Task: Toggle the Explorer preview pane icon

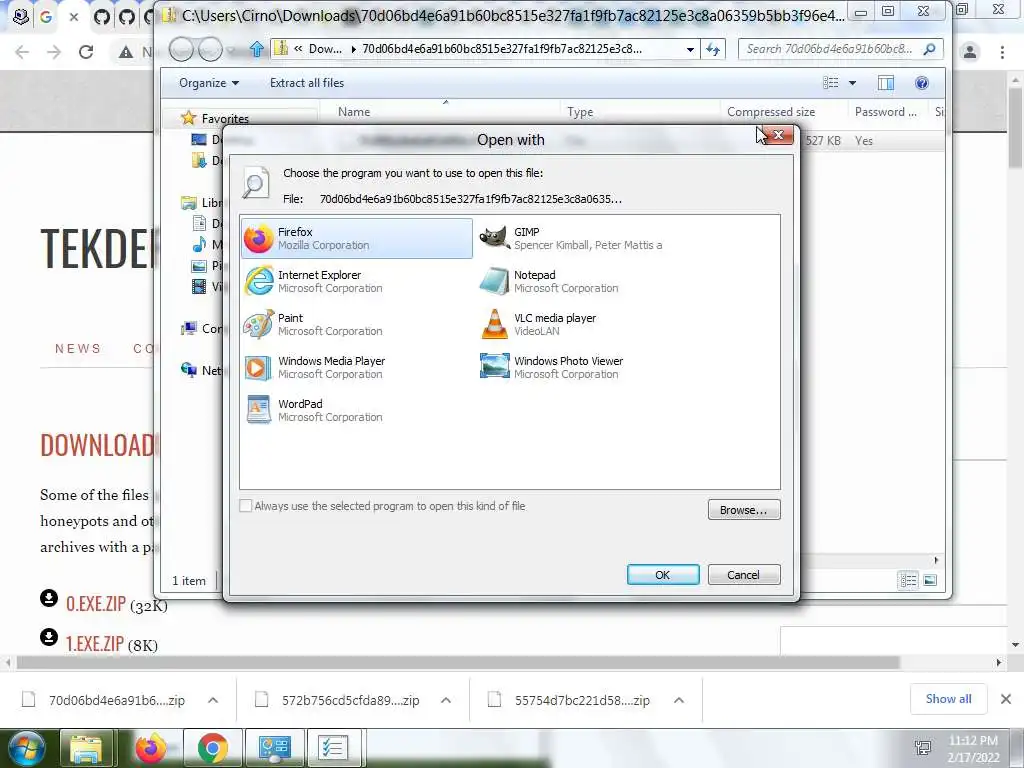Action: [886, 83]
